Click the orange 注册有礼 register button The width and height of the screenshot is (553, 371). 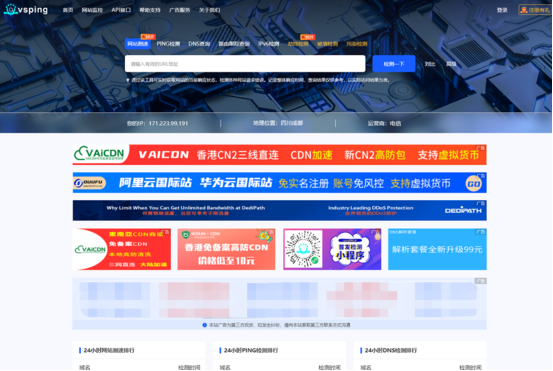click(x=535, y=10)
